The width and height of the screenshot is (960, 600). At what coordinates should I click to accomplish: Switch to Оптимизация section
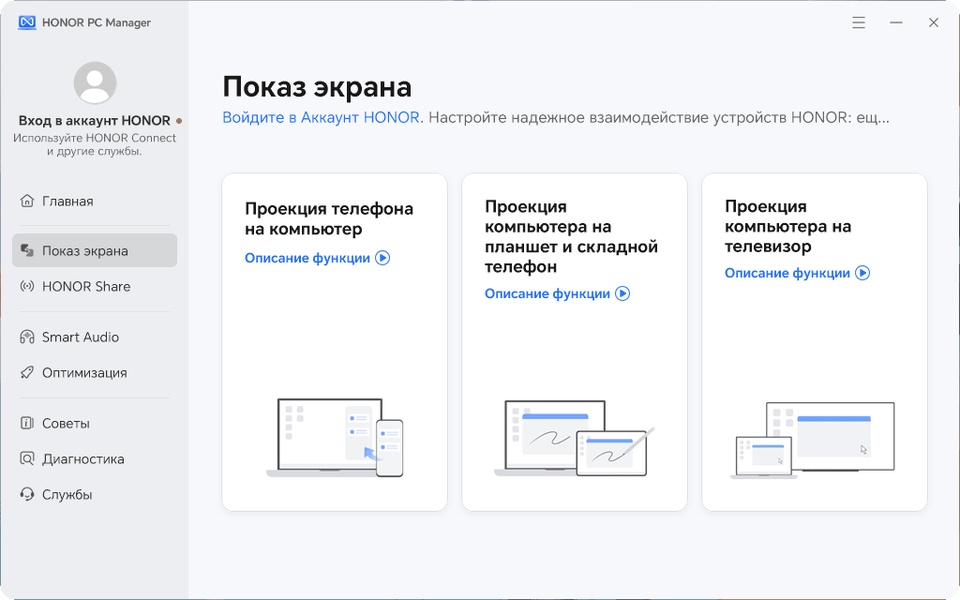coord(95,372)
